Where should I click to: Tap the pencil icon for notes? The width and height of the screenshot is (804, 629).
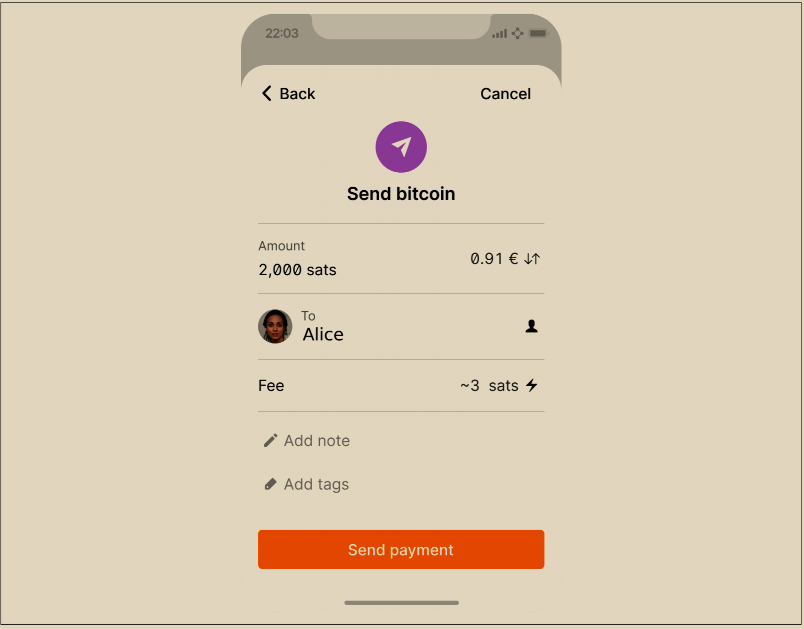270,441
